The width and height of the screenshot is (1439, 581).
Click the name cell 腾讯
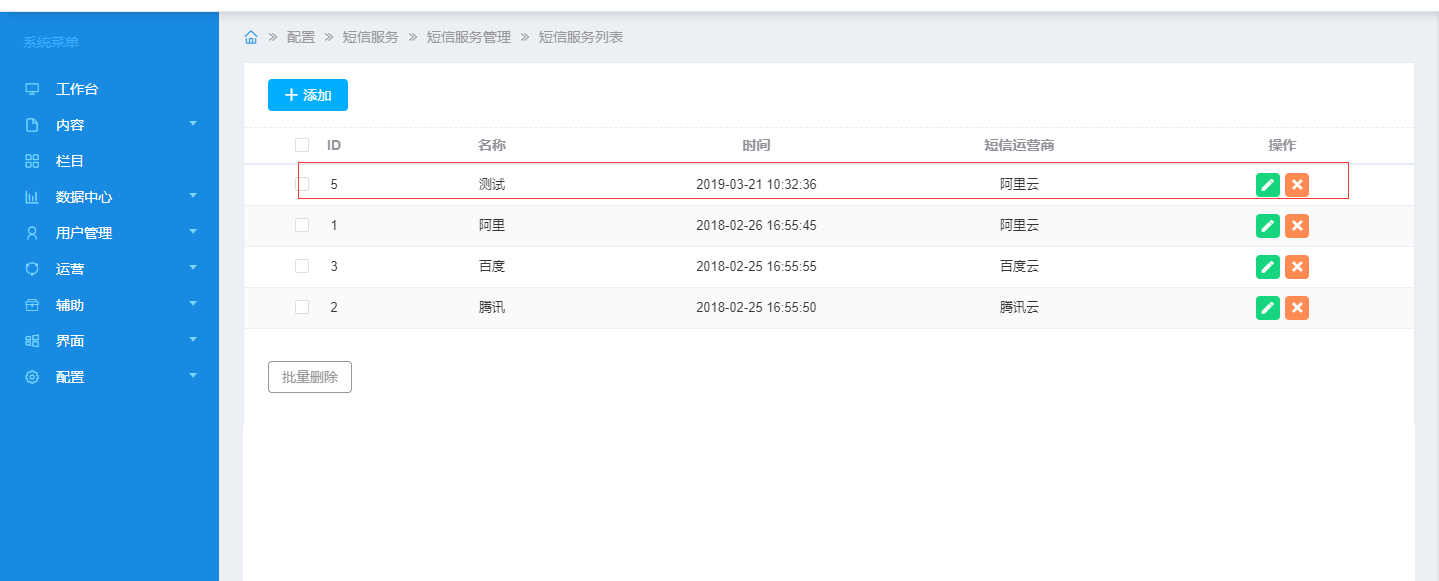tap(492, 308)
